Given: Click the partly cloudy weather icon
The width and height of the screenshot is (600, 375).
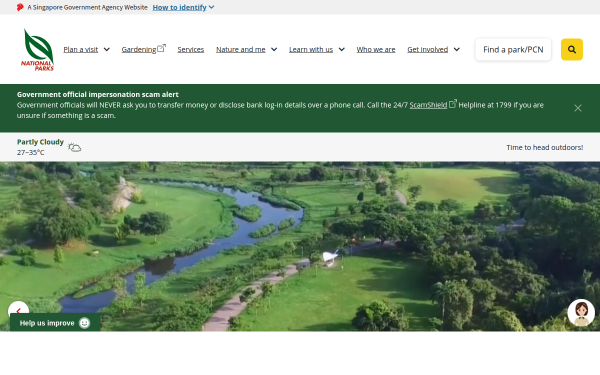Looking at the screenshot, I should (x=74, y=147).
